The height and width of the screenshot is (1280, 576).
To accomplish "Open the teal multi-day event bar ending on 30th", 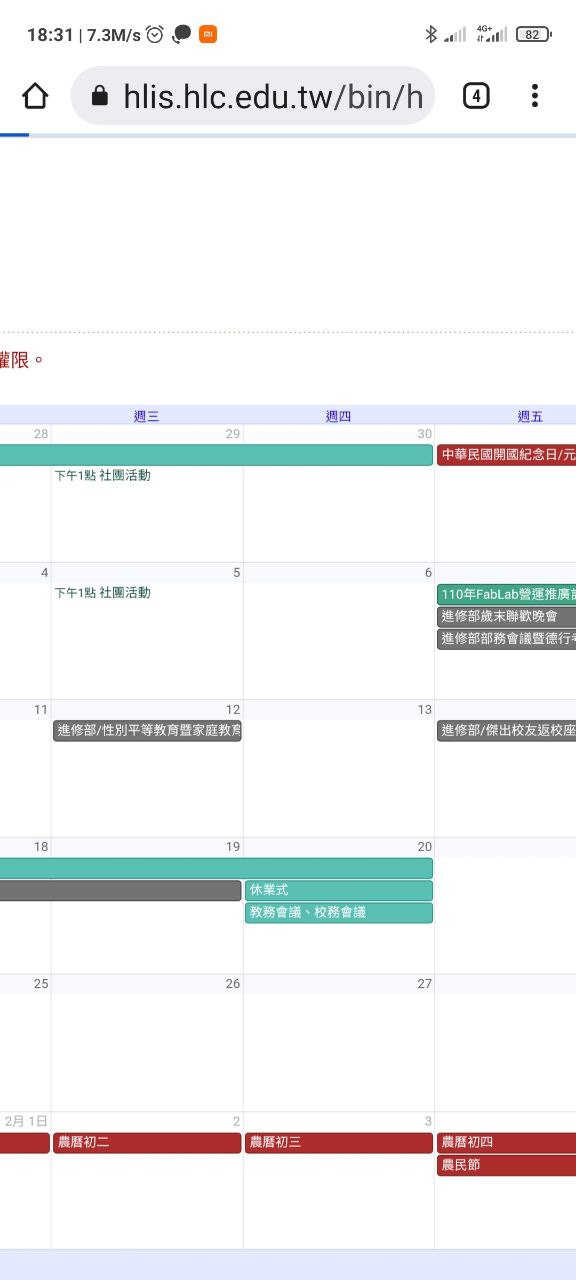I will pyautogui.click(x=216, y=455).
